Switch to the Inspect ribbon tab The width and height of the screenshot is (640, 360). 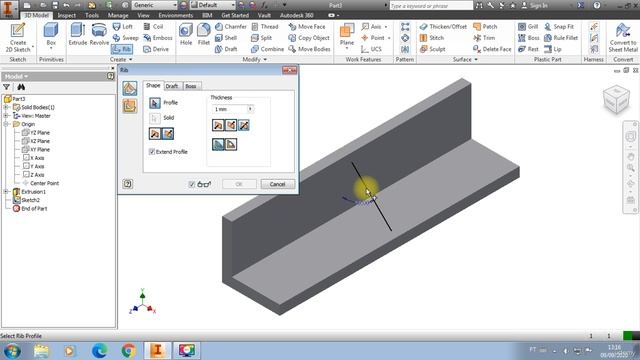pyautogui.click(x=67, y=16)
